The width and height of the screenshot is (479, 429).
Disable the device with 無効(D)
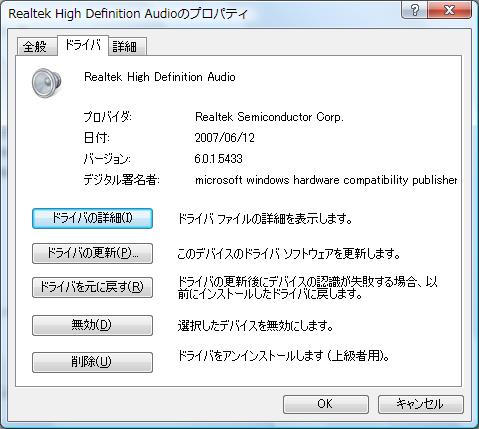tap(92, 325)
